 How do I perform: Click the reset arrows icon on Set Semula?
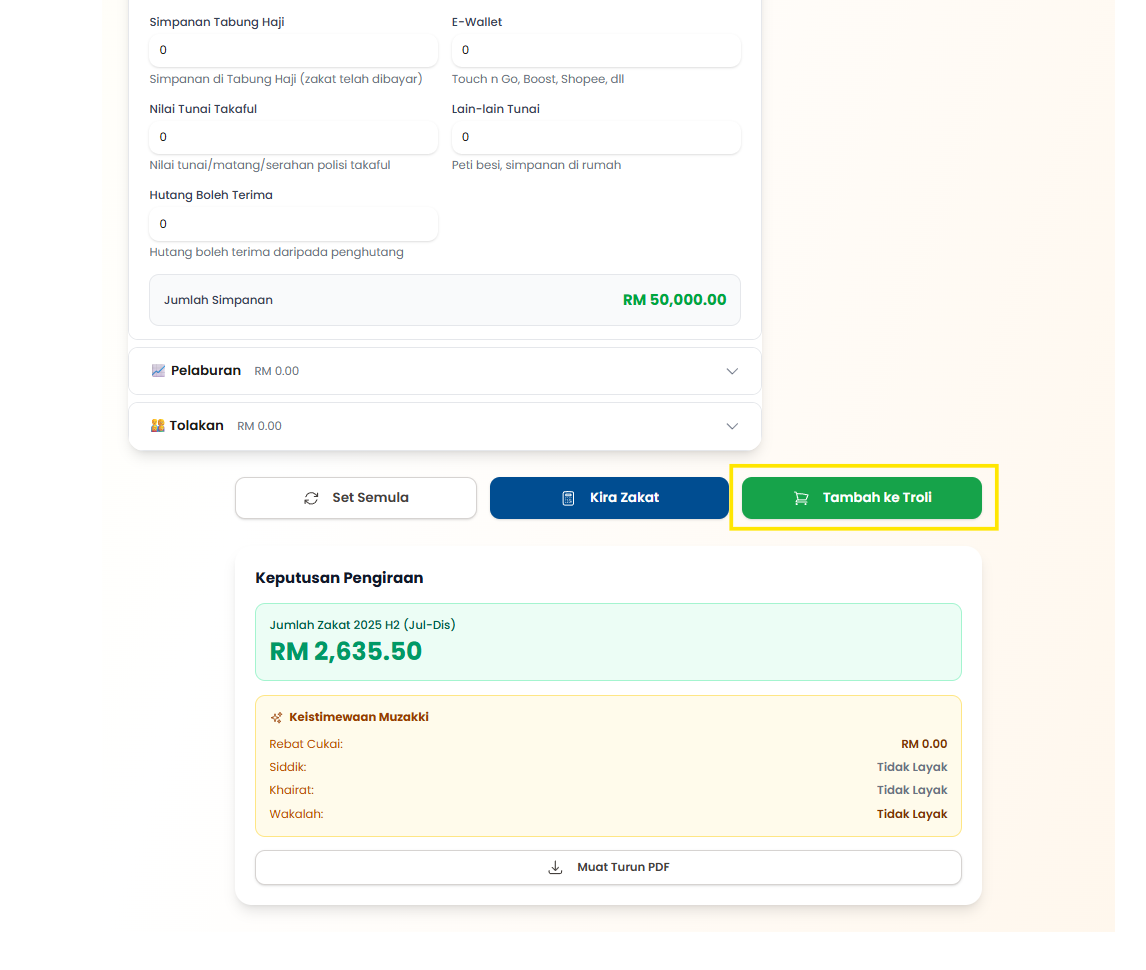pos(311,498)
